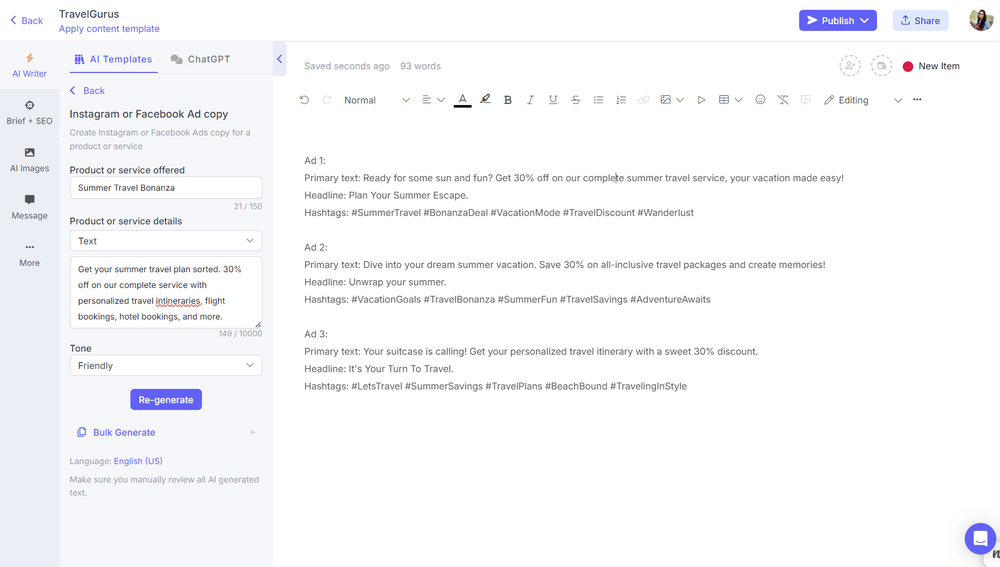Click the product details text area

coord(166,293)
